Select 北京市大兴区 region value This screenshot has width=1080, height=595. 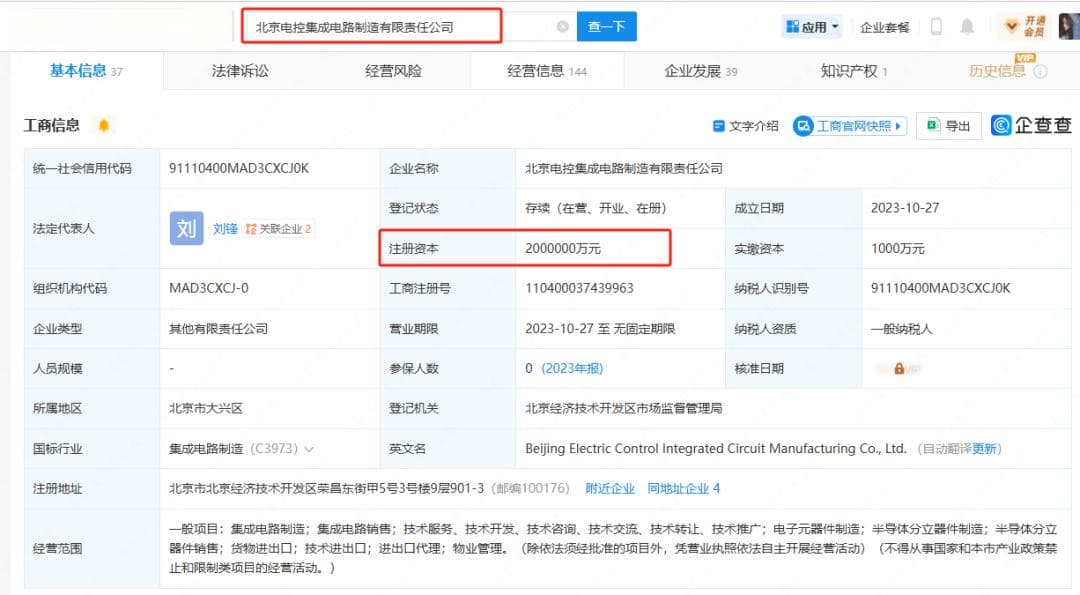click(x=206, y=408)
